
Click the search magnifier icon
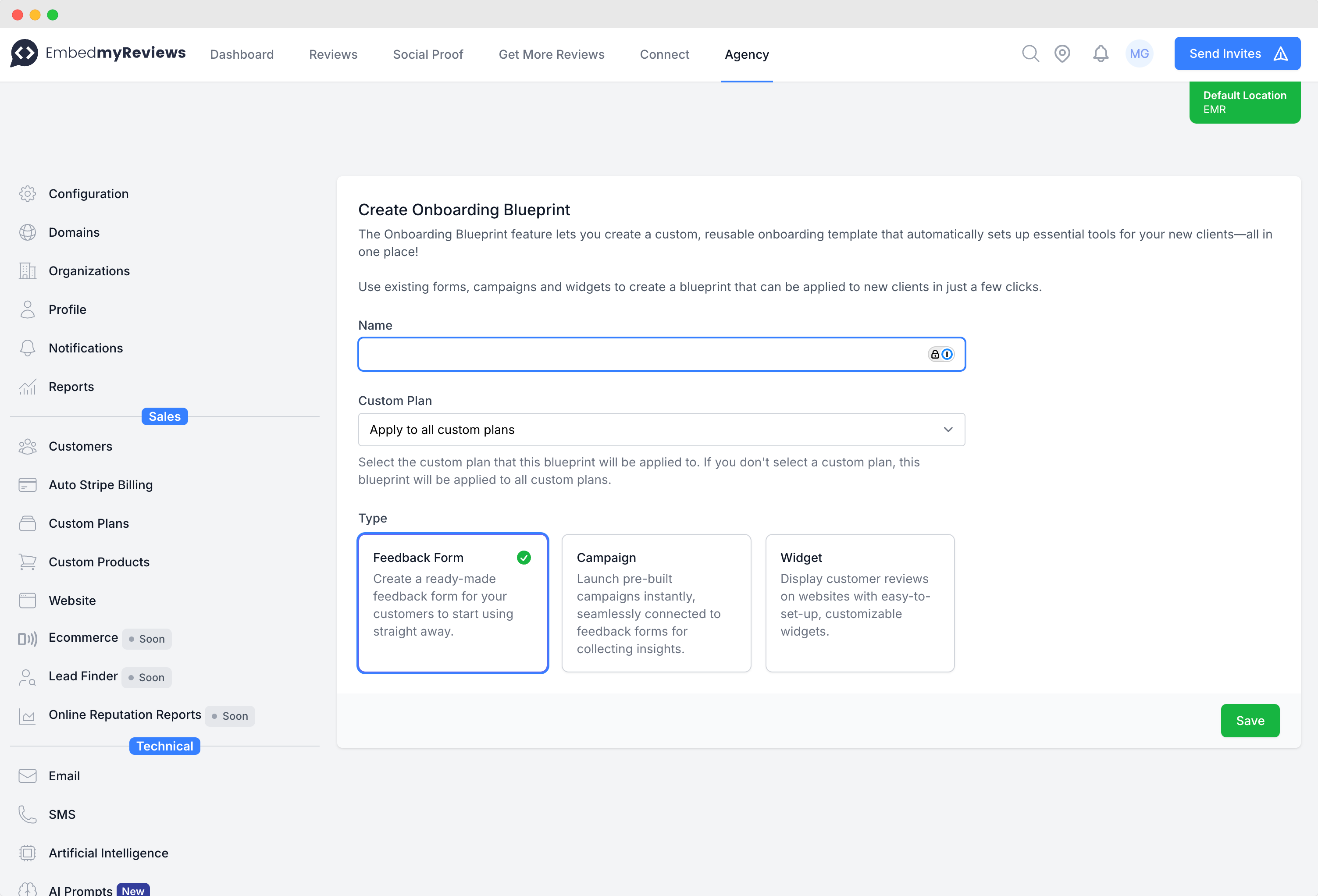point(1030,54)
